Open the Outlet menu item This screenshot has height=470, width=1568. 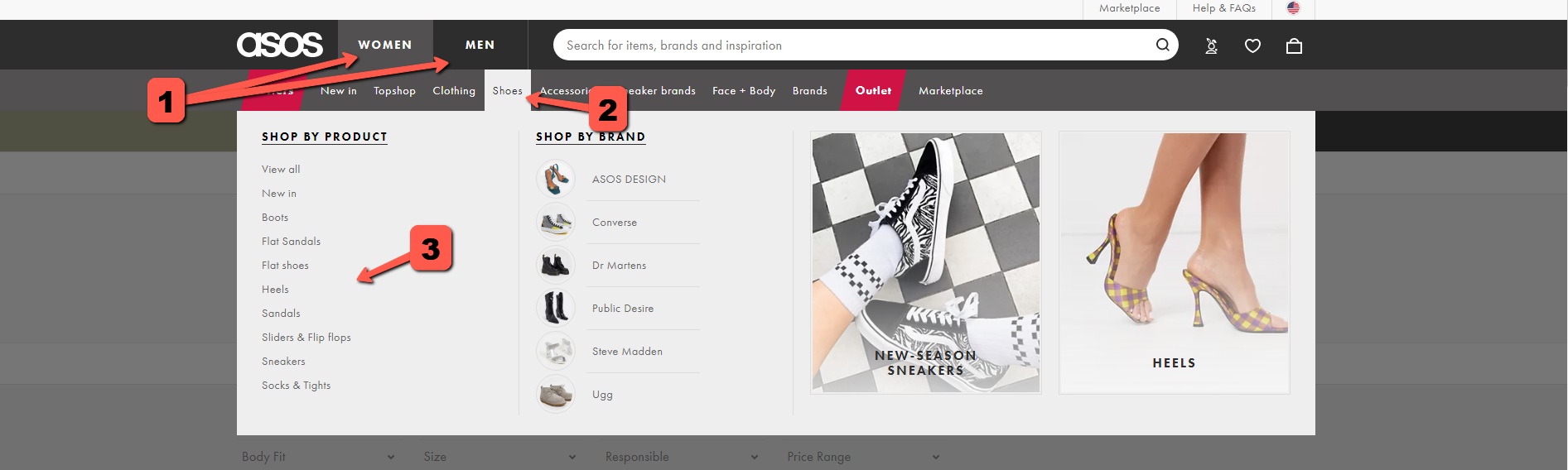coord(874,90)
